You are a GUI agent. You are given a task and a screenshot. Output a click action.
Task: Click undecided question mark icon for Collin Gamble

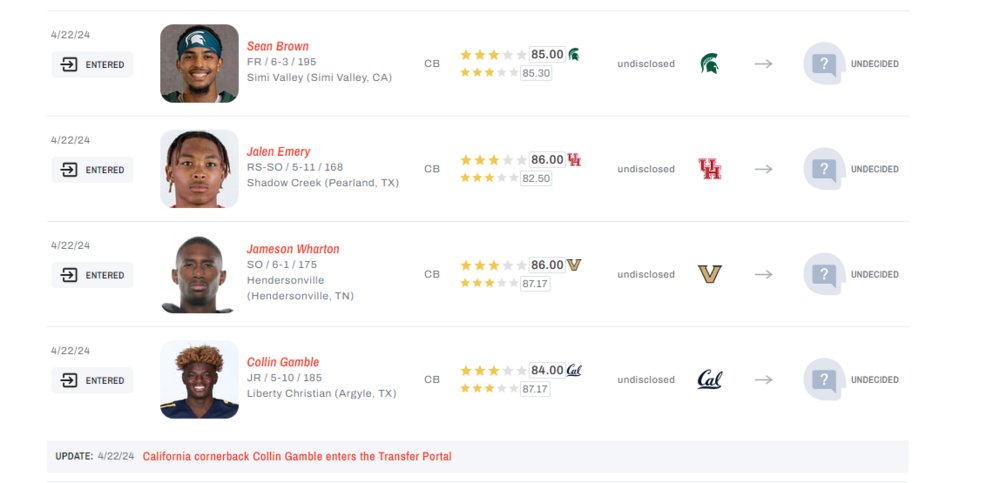[x=824, y=380]
